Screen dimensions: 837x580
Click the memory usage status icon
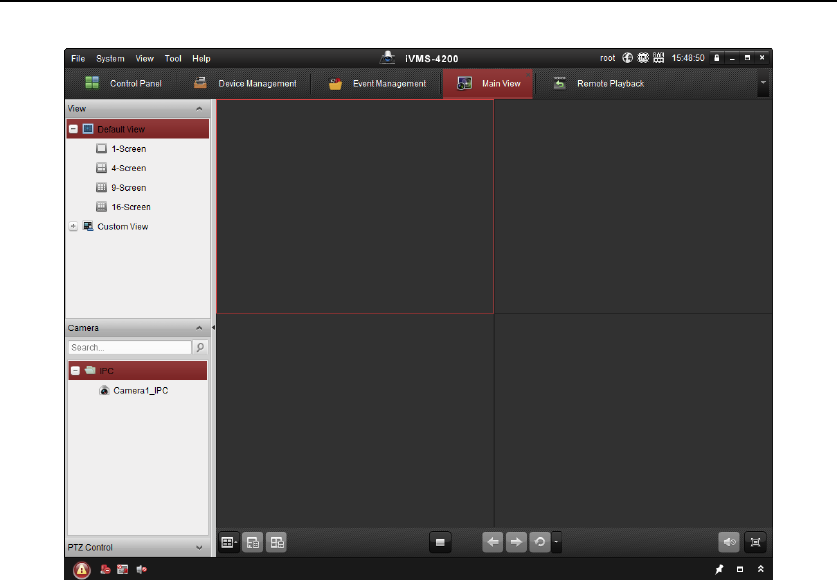point(659,58)
